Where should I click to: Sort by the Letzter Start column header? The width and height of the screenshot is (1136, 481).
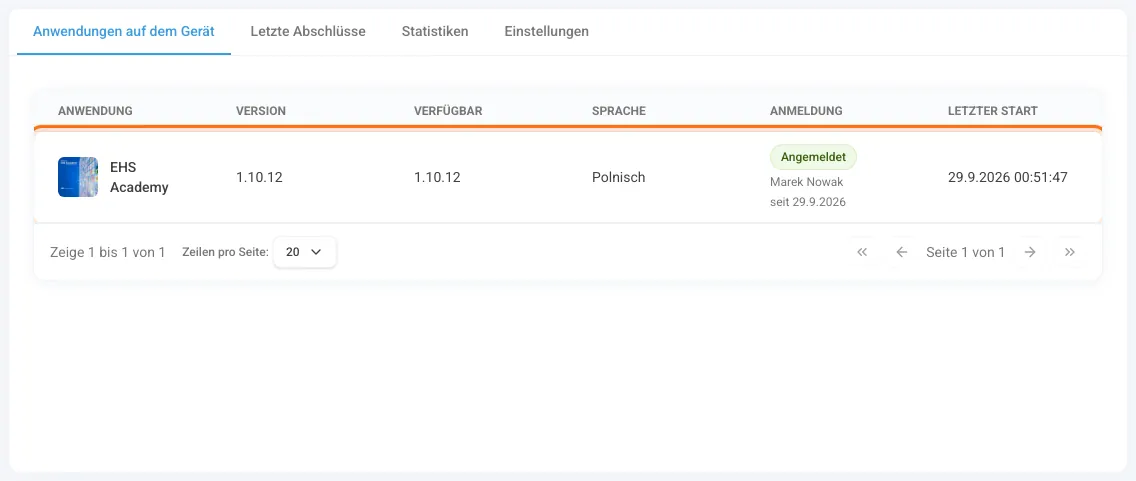point(993,111)
